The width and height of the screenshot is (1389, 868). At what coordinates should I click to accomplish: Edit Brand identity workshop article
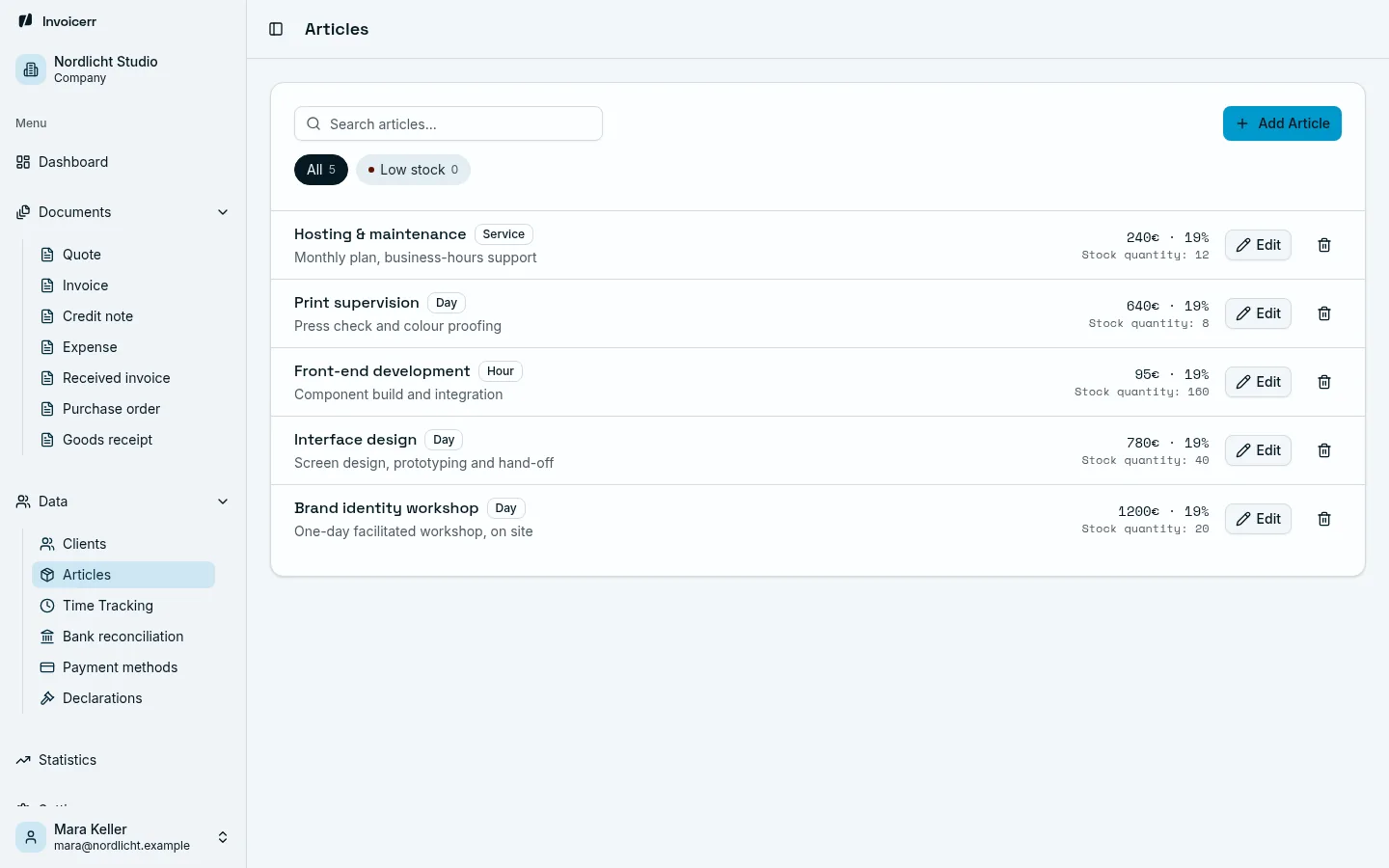tap(1258, 519)
